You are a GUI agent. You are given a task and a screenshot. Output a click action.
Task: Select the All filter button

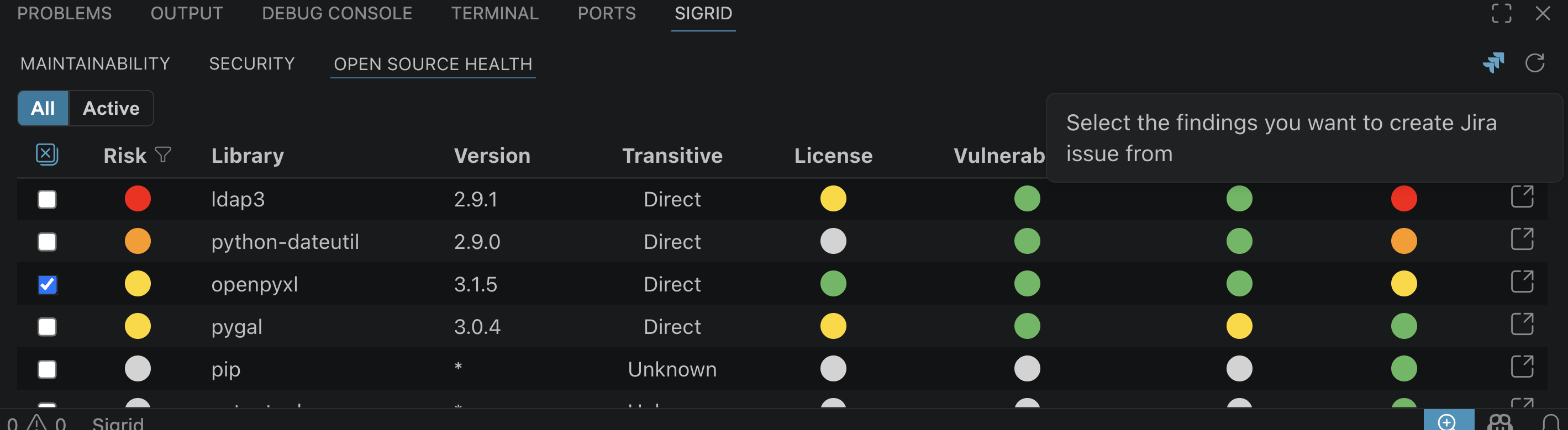tap(43, 108)
